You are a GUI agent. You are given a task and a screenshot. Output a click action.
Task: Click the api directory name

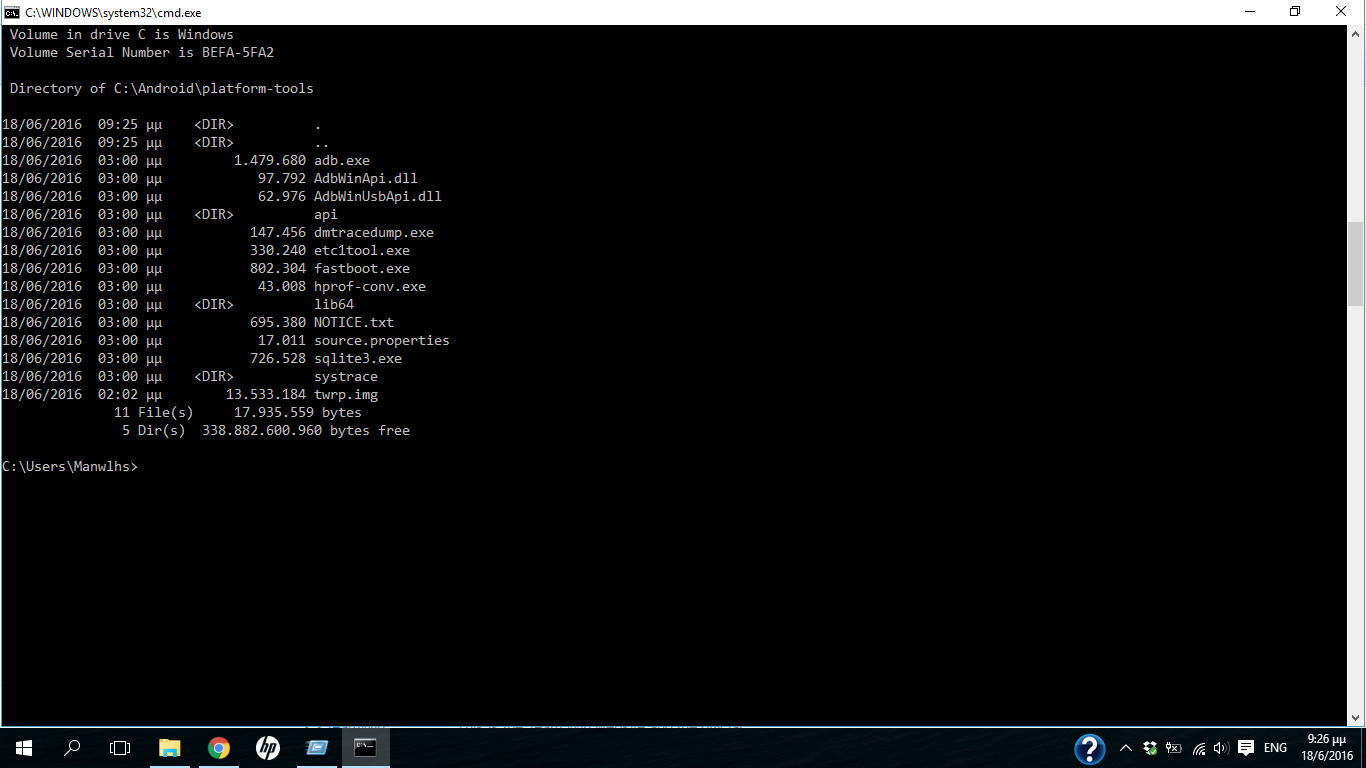tap(326, 214)
